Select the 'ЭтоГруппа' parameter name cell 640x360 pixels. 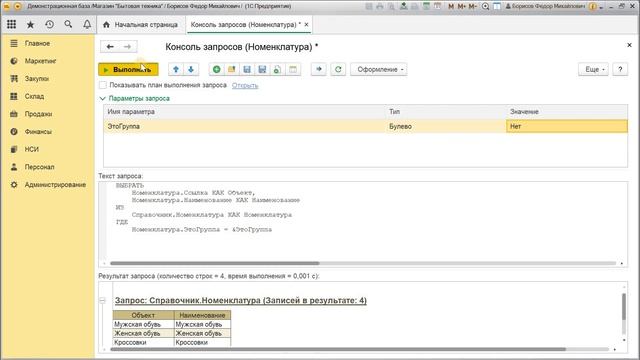pyautogui.click(x=245, y=126)
